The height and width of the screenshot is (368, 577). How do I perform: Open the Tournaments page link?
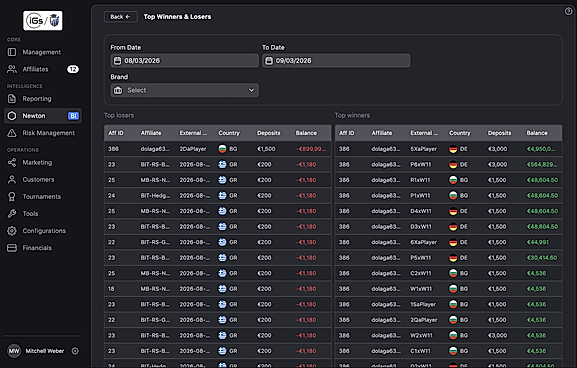[43, 197]
